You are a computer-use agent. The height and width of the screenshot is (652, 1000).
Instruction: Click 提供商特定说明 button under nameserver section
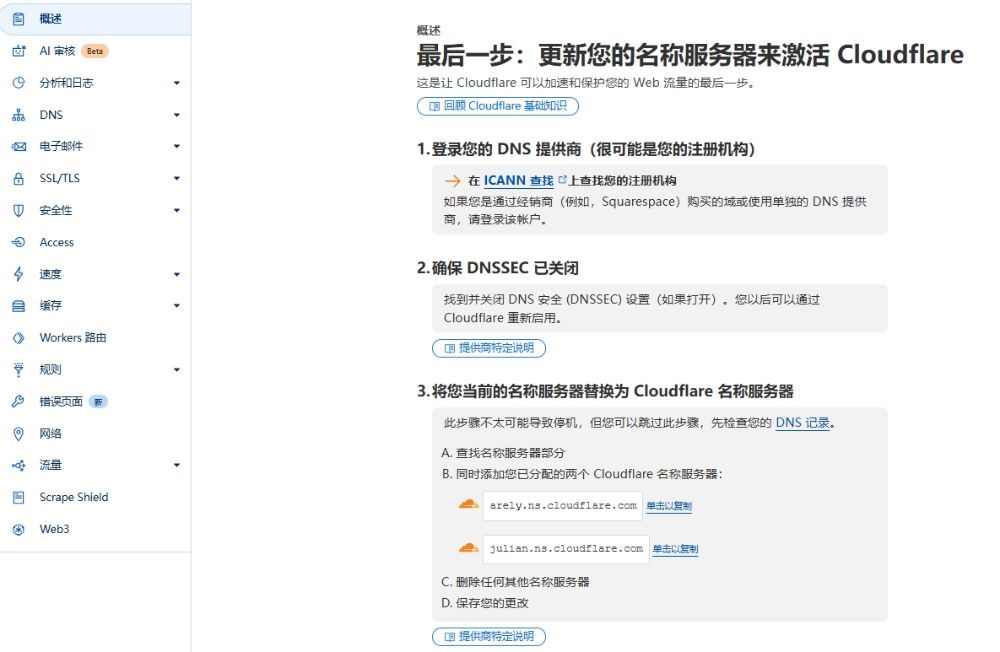point(489,636)
